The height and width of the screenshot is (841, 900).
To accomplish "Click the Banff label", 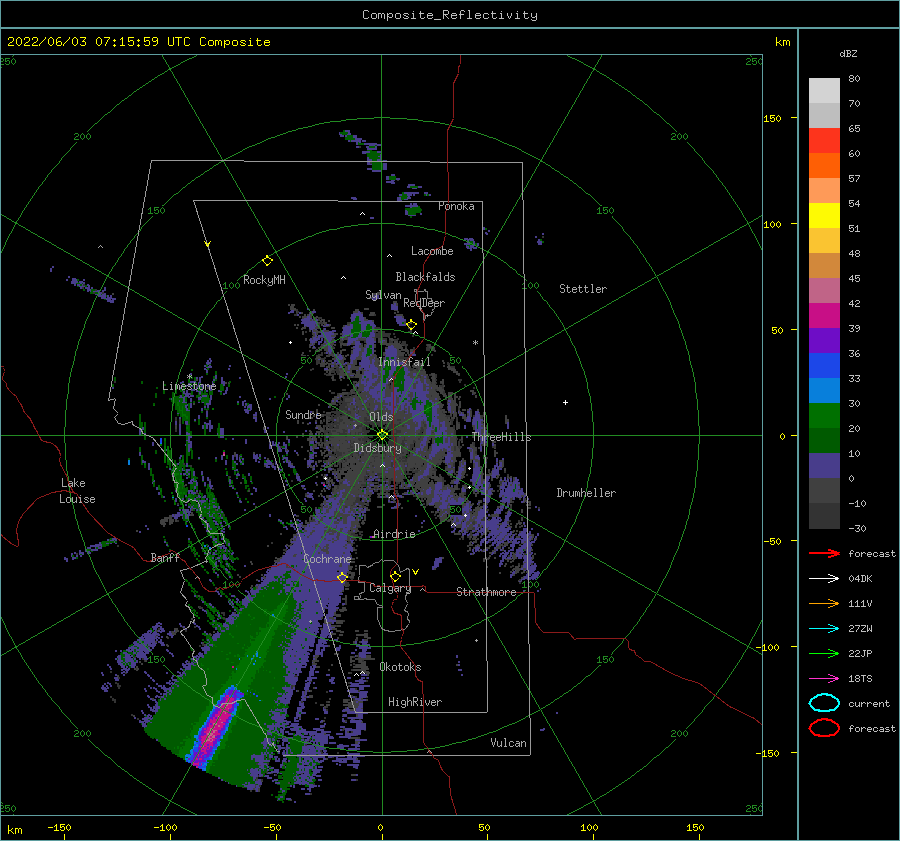I will tap(165, 557).
